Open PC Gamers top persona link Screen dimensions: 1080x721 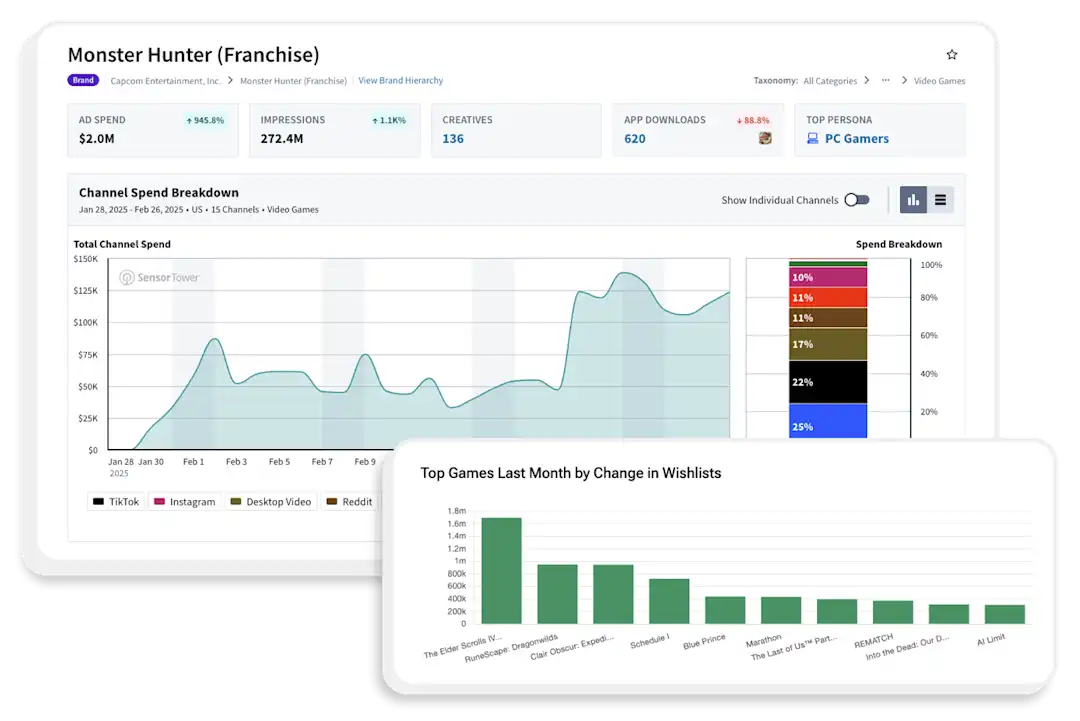pos(857,138)
